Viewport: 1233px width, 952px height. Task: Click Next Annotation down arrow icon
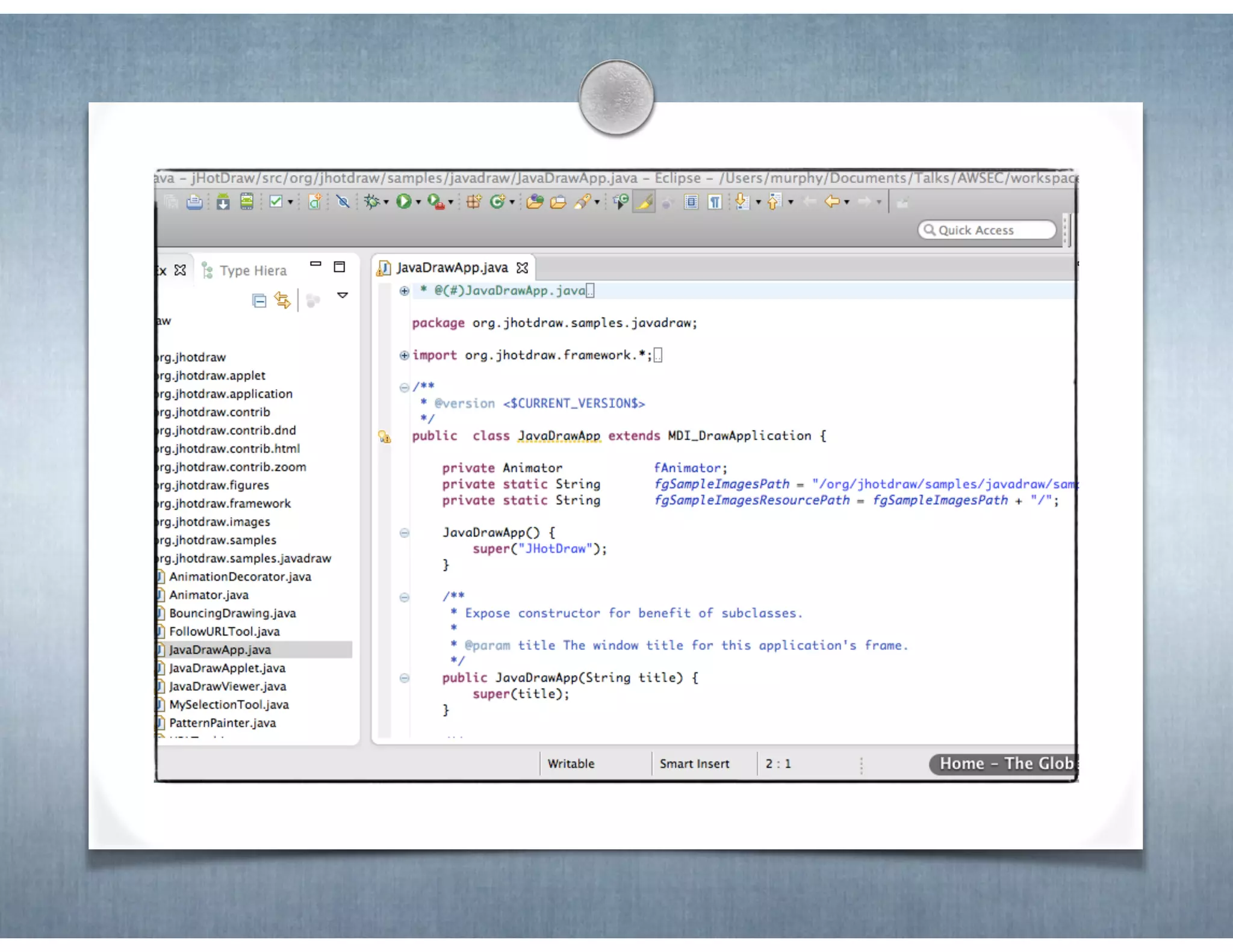[742, 202]
